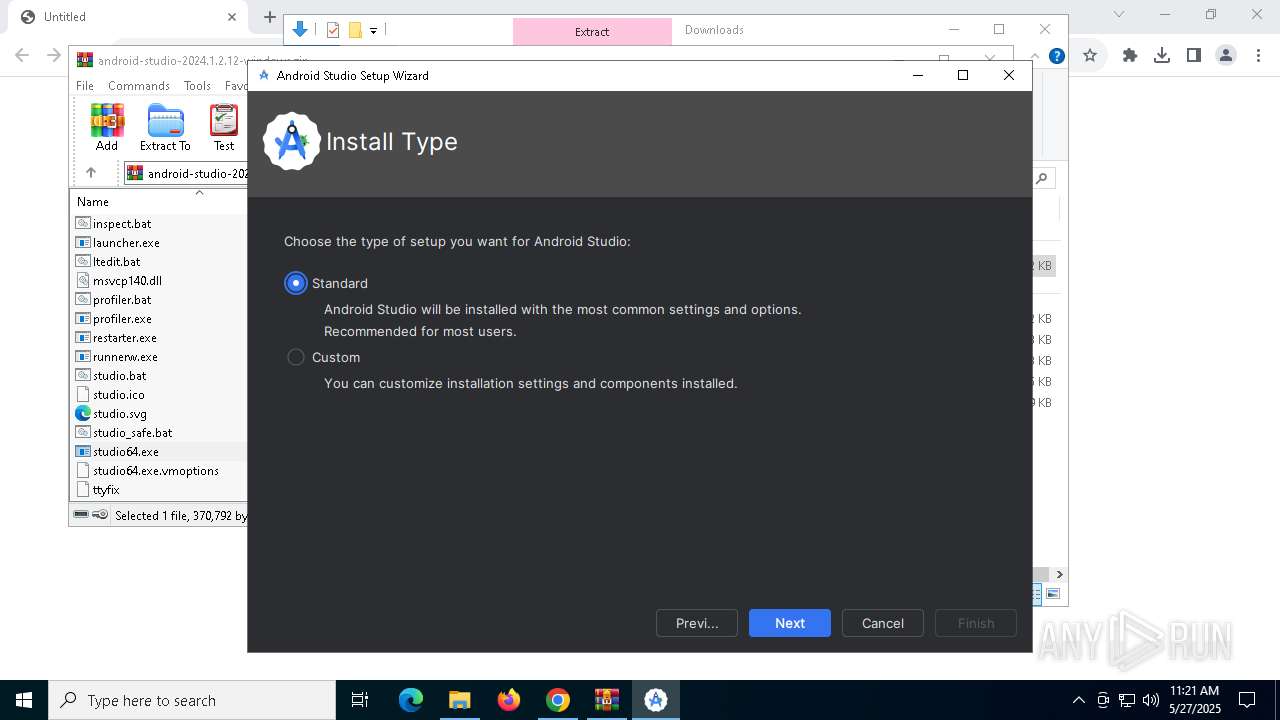Select inspect.bat in WinRAR file list
Image resolution: width=1280 pixels, height=720 pixels.
click(122, 224)
